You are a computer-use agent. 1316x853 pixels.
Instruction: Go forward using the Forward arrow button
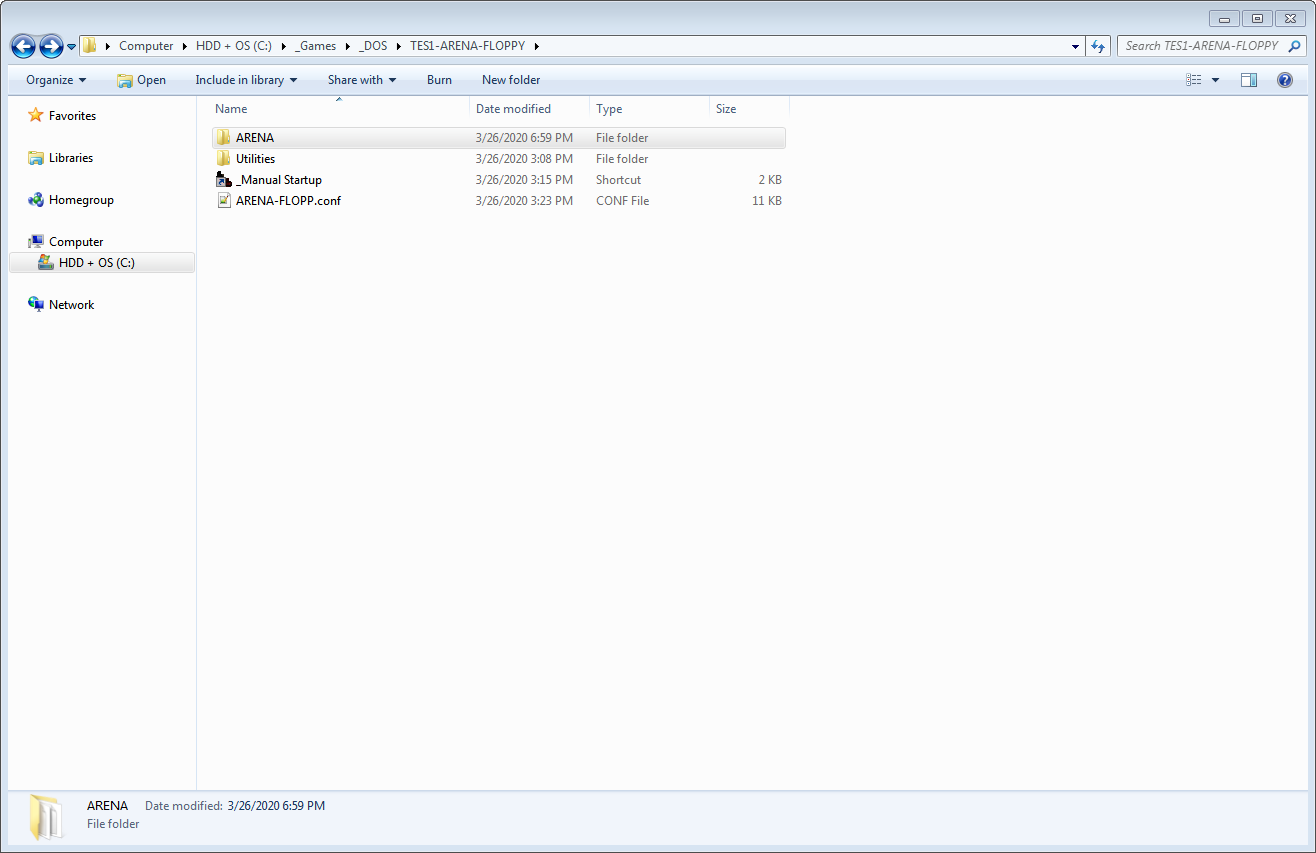pyautogui.click(x=51, y=46)
